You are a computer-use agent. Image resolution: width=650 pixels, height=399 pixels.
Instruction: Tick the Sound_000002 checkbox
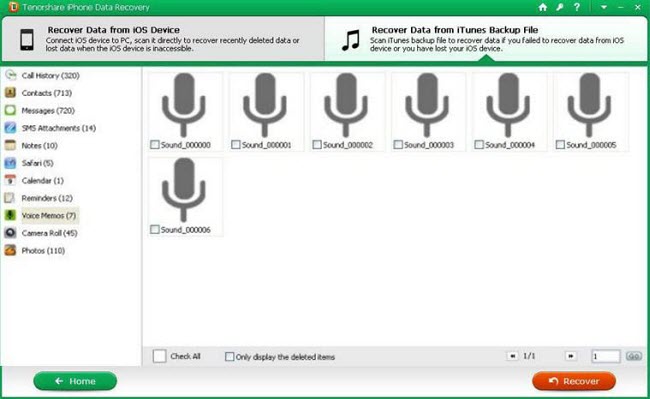tap(317, 145)
